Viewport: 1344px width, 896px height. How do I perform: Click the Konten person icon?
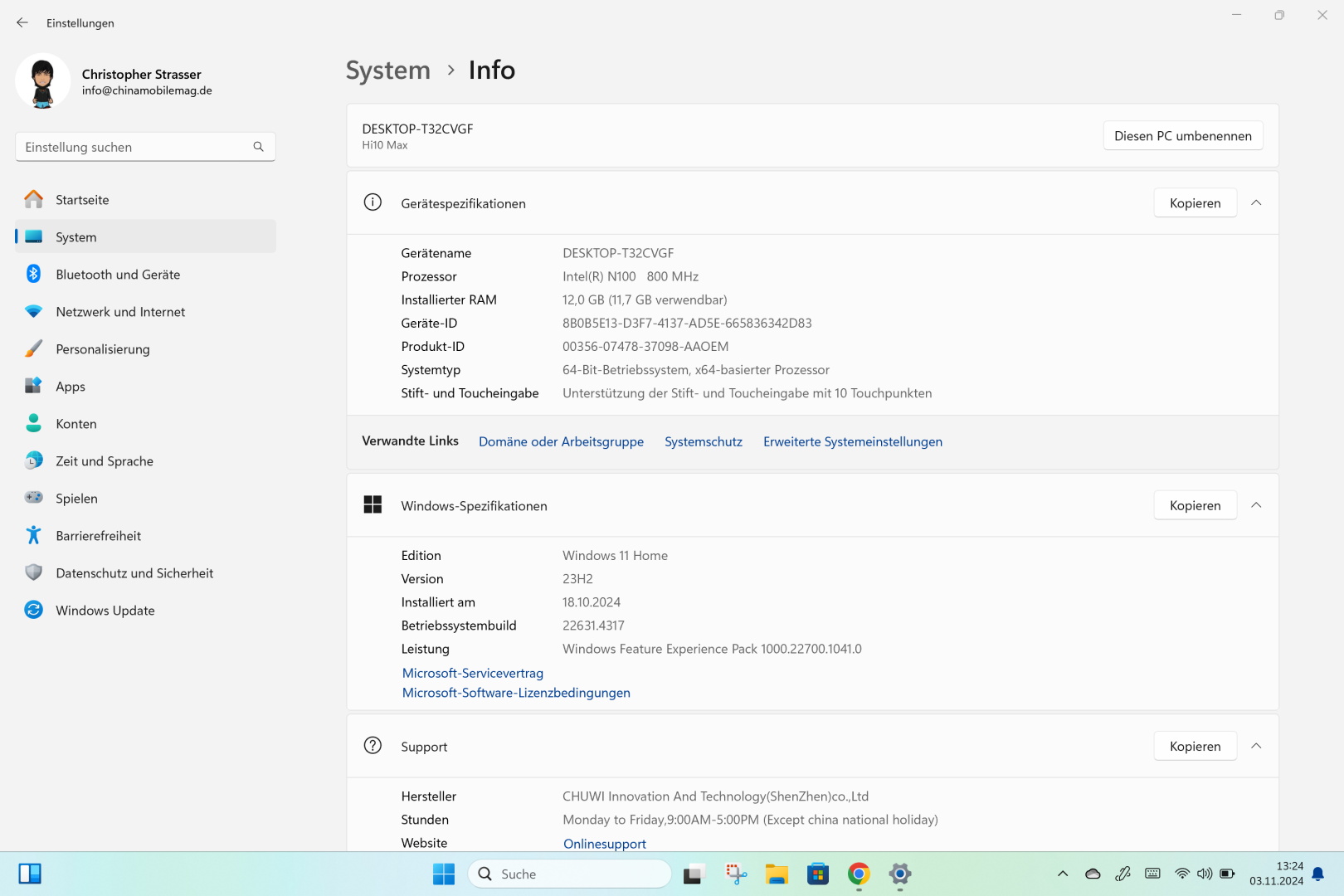point(33,423)
